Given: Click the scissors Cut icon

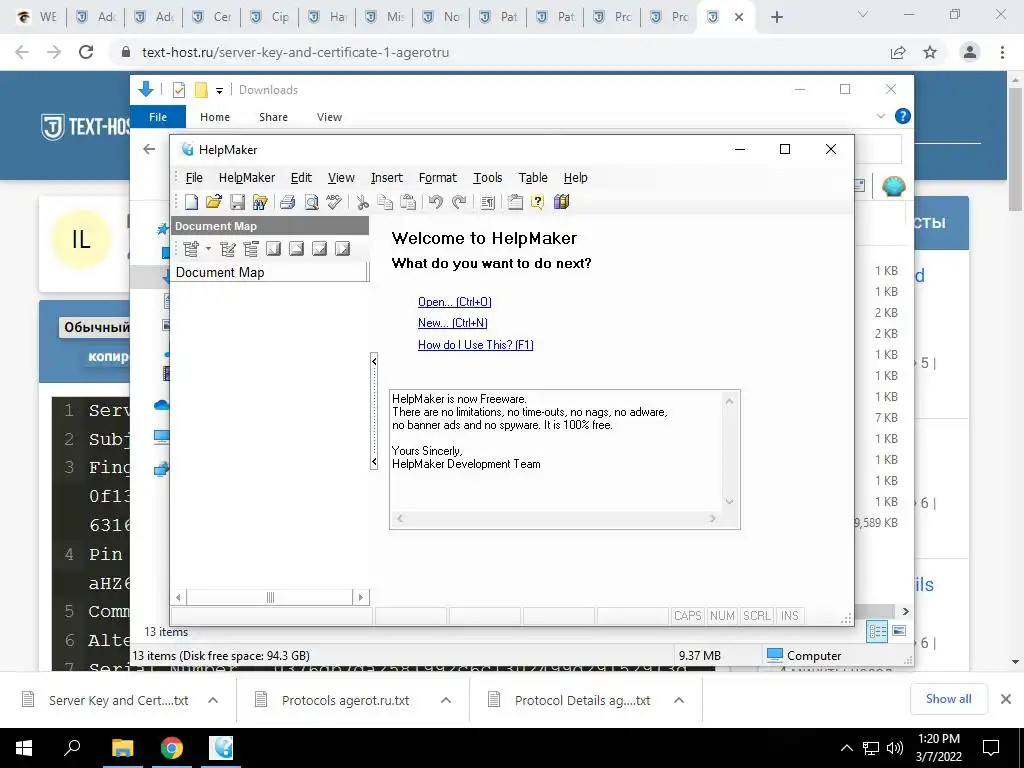Looking at the screenshot, I should coord(362,202).
